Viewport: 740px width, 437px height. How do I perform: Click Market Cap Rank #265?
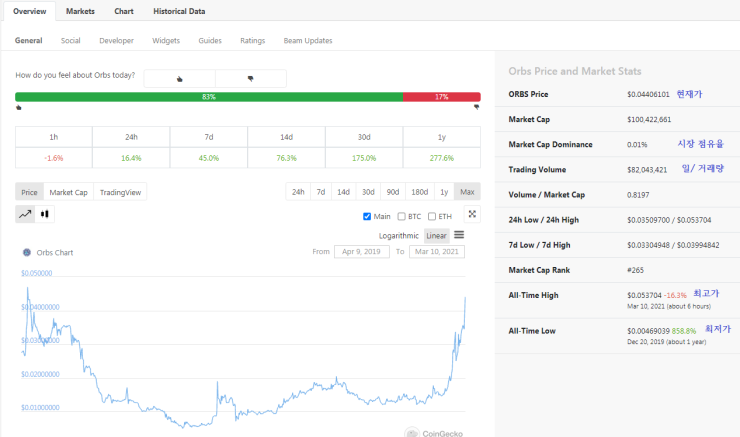point(635,270)
